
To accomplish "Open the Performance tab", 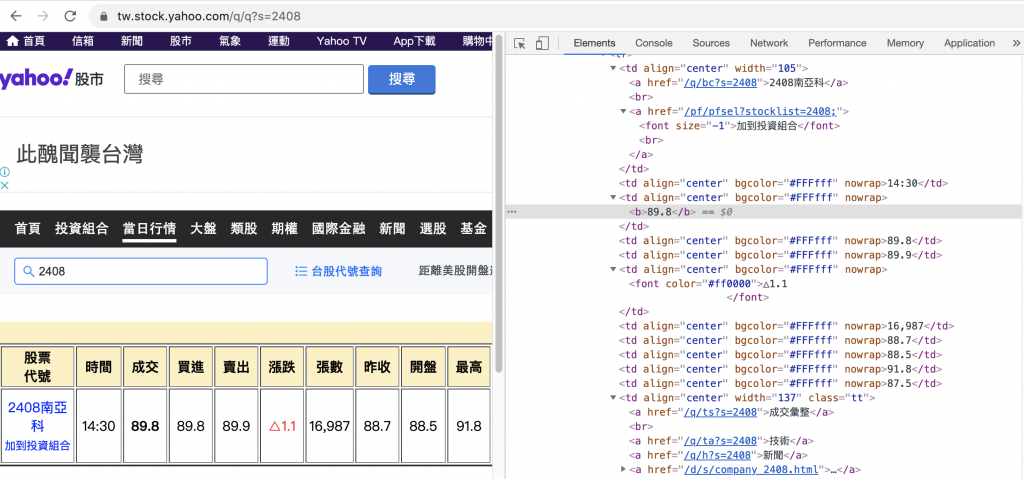I will (x=837, y=43).
